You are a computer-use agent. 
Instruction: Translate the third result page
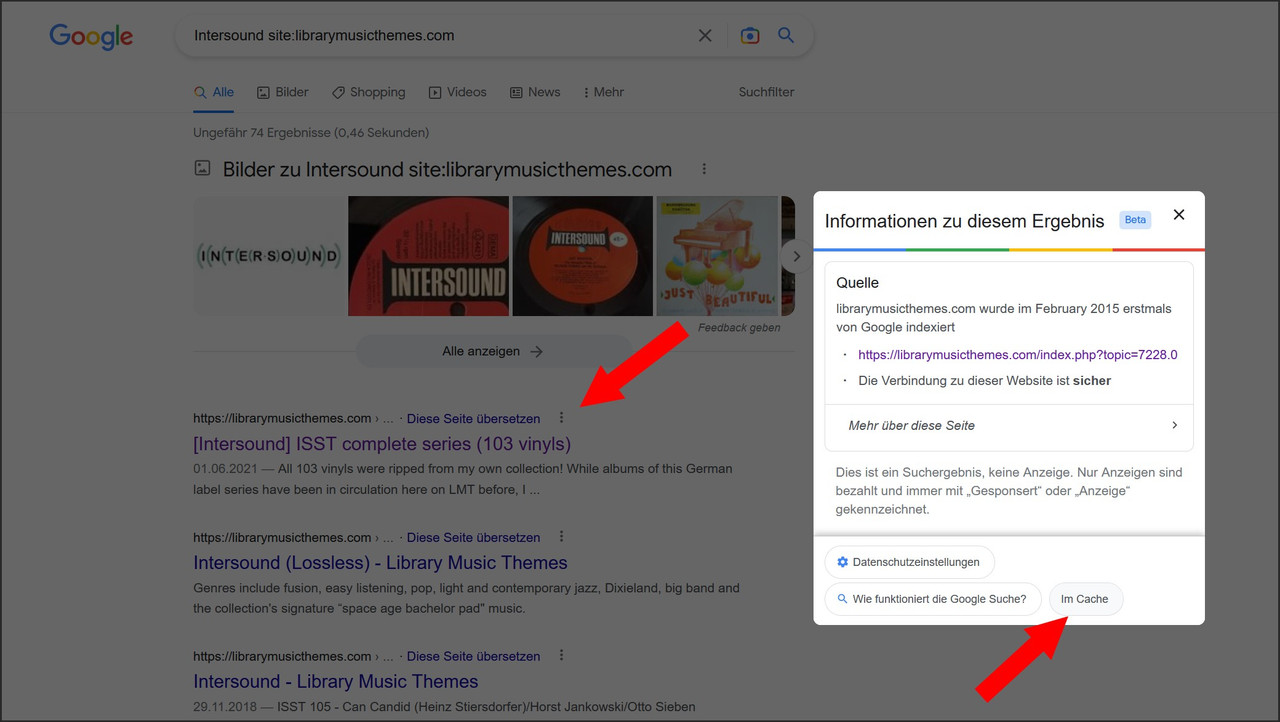[473, 657]
